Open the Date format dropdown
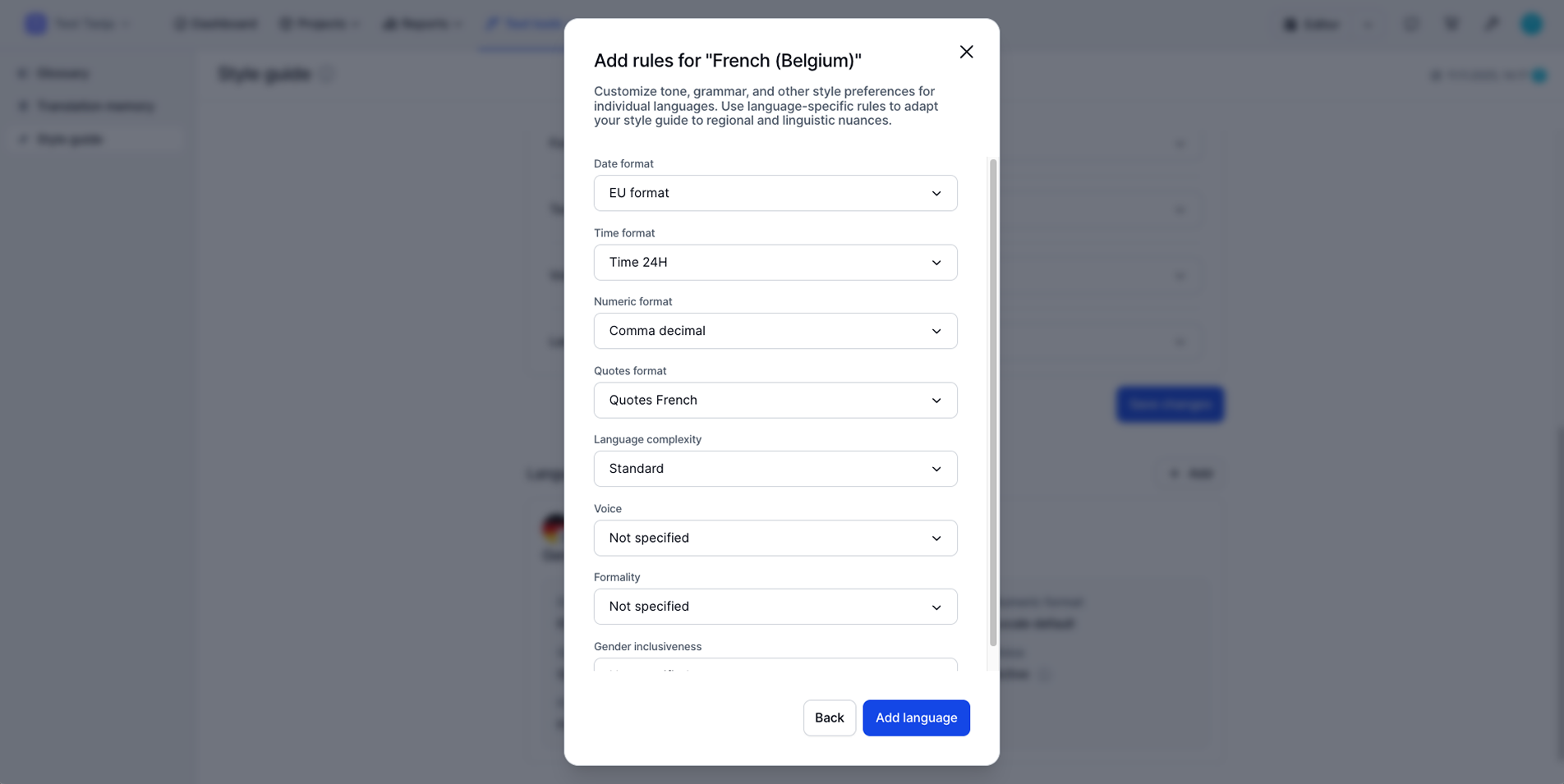1564x784 pixels. coord(775,193)
